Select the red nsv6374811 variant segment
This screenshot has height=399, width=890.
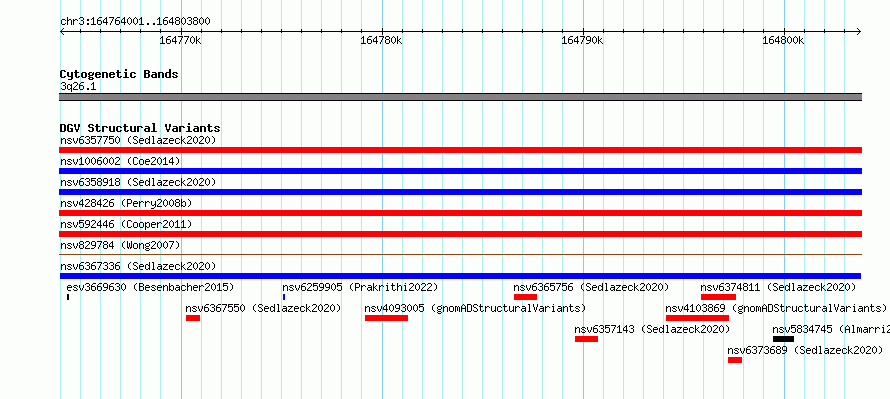click(x=718, y=297)
